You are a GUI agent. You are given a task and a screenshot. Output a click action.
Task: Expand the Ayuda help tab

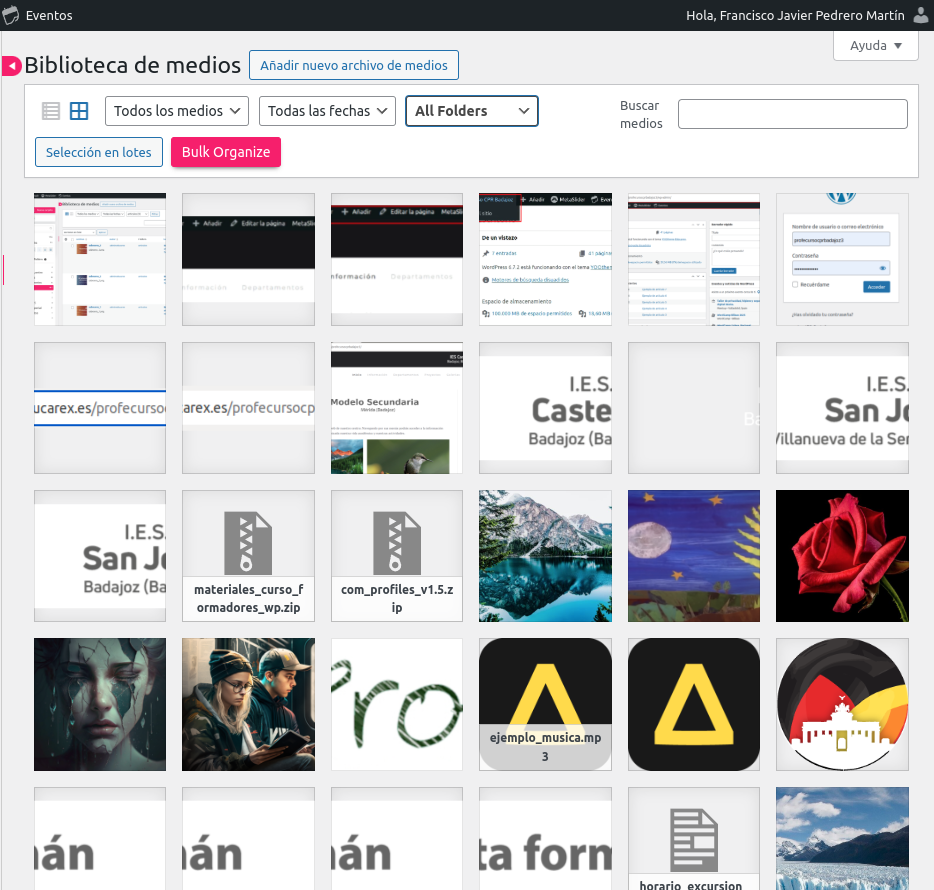tap(875, 46)
